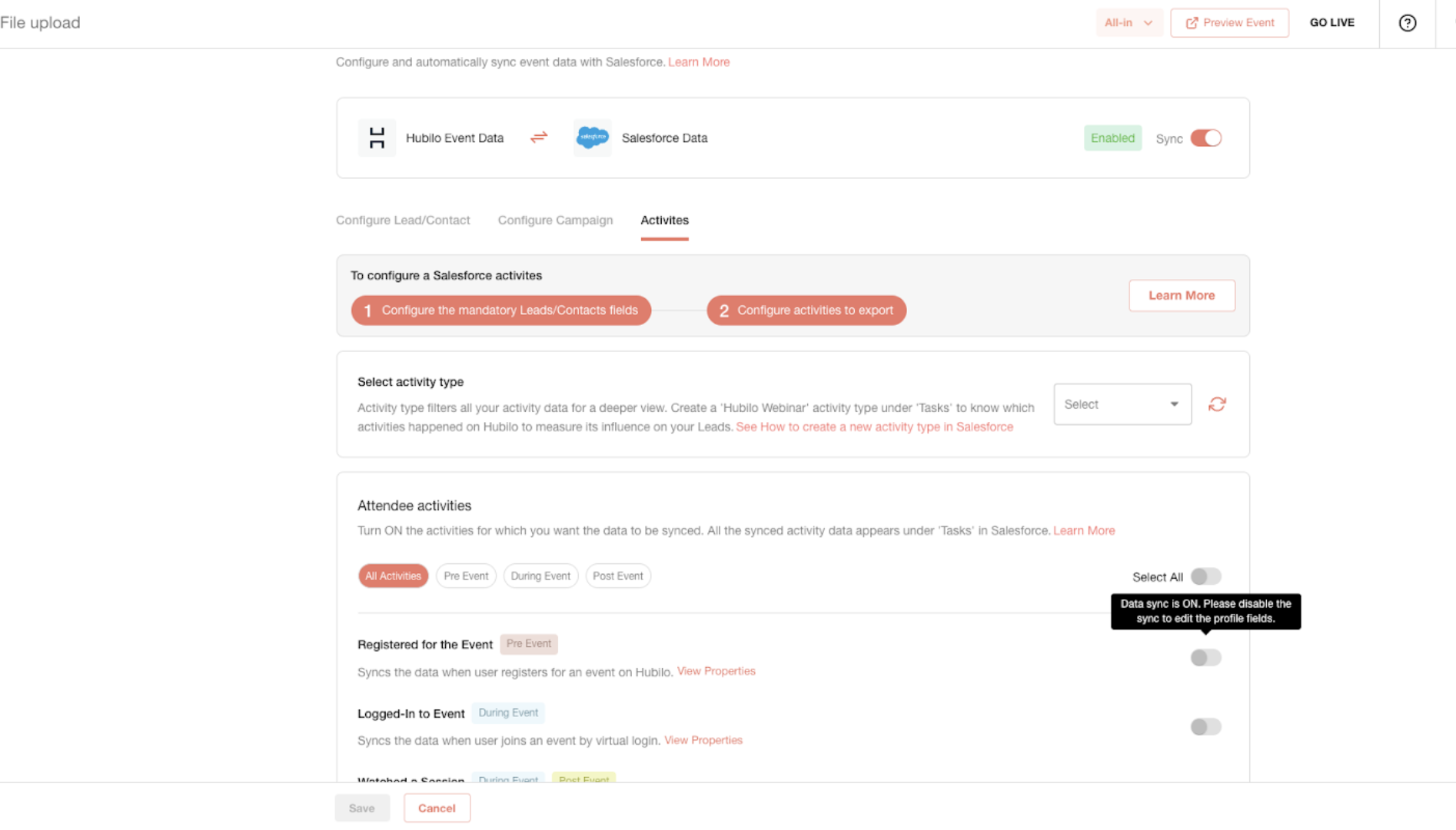Click the Cancel button
This screenshot has width=1456, height=830.
tap(437, 808)
